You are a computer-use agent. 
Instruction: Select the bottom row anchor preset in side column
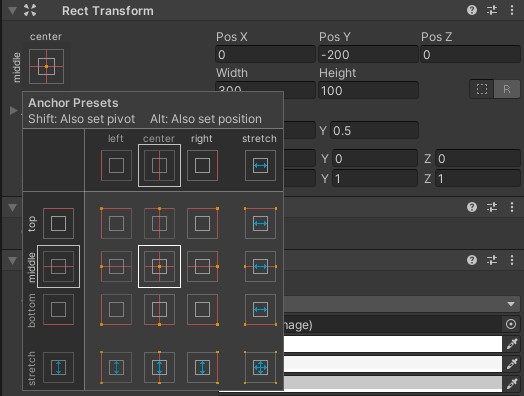(58, 309)
